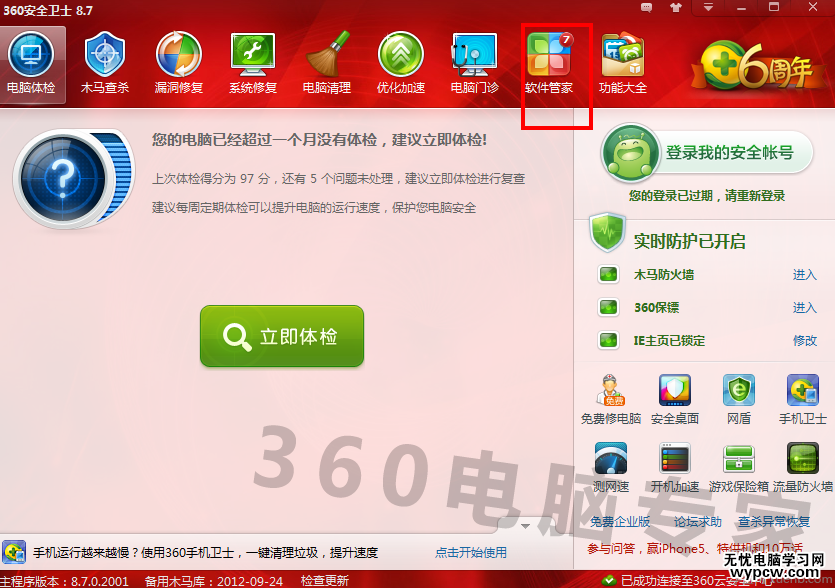This screenshot has width=835, height=588.
Task: Open 漏洞修复 vulnerability repair
Action: [x=179, y=64]
